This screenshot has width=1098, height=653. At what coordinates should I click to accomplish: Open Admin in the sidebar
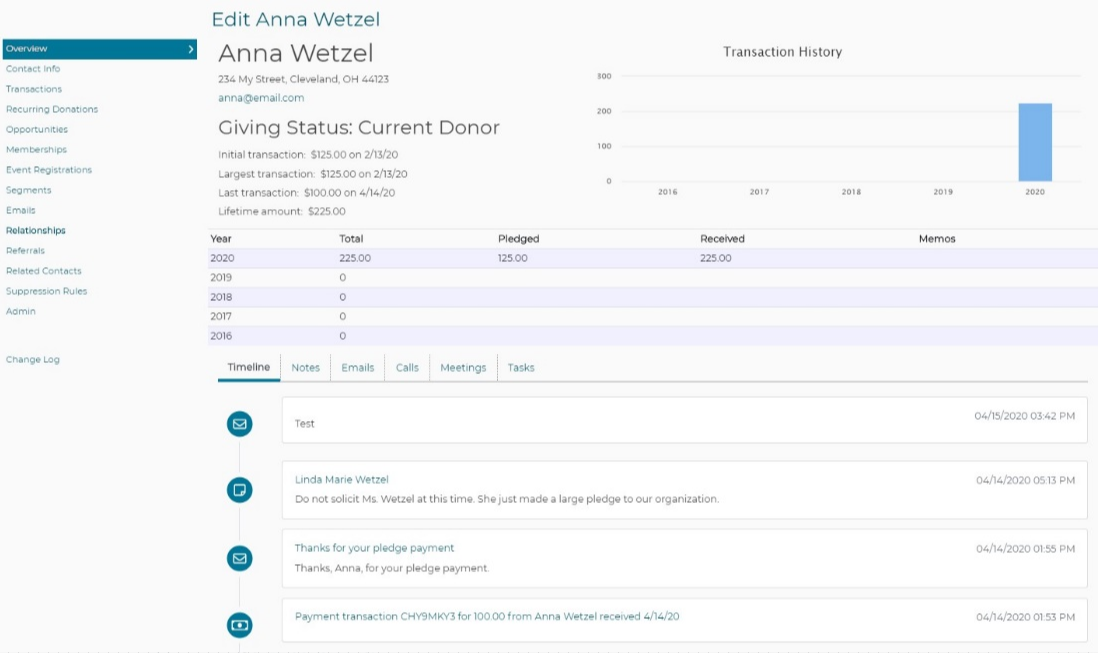20,311
